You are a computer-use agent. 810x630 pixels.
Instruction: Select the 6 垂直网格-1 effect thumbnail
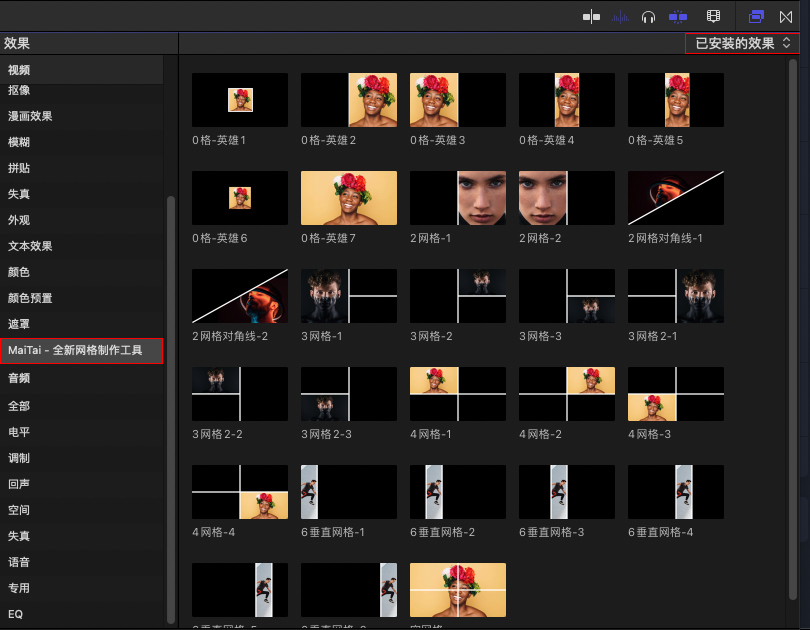(349, 492)
